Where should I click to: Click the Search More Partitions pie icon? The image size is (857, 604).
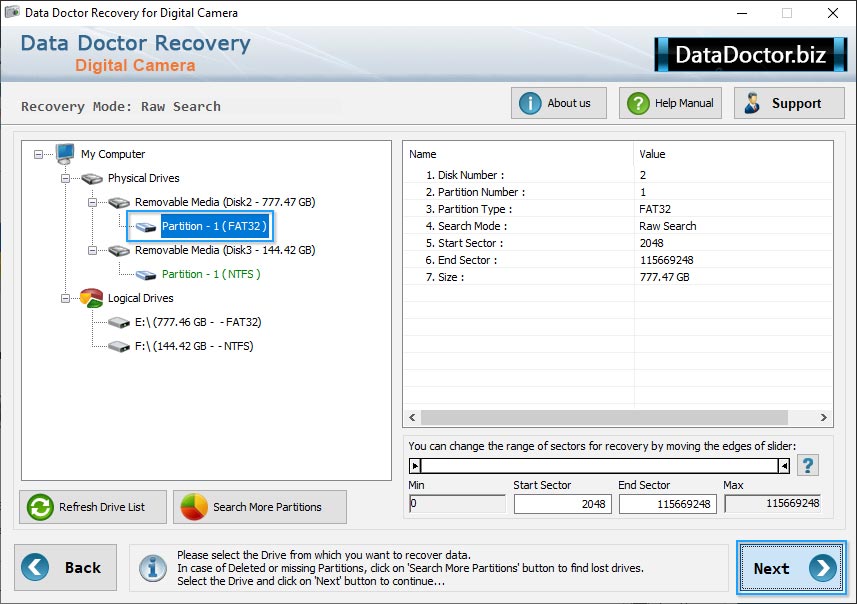click(x=194, y=507)
